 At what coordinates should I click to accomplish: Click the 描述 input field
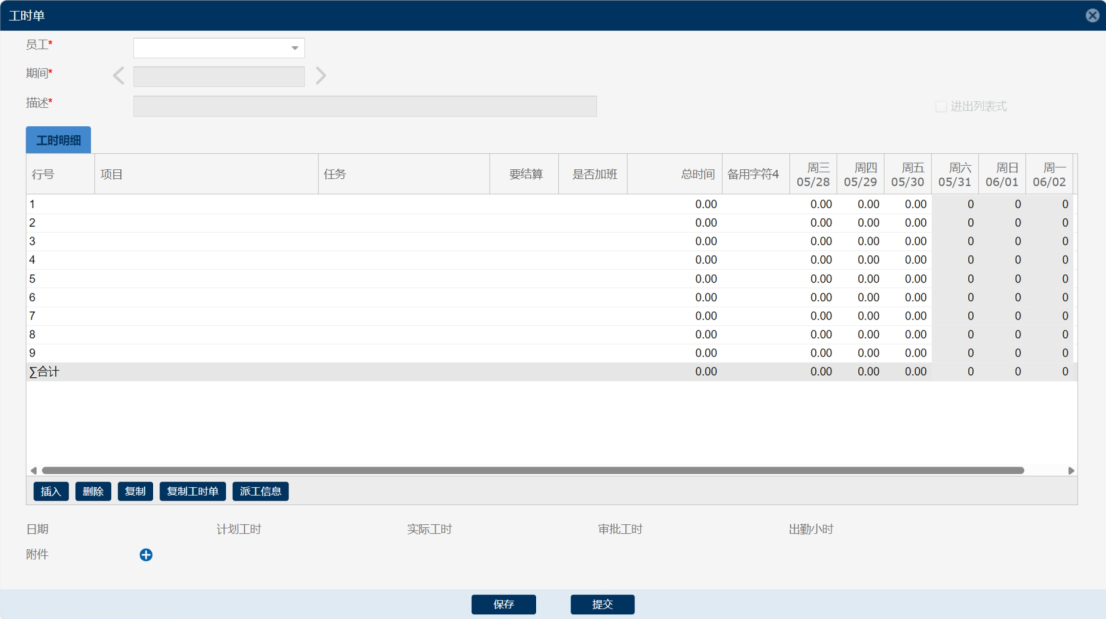364,106
